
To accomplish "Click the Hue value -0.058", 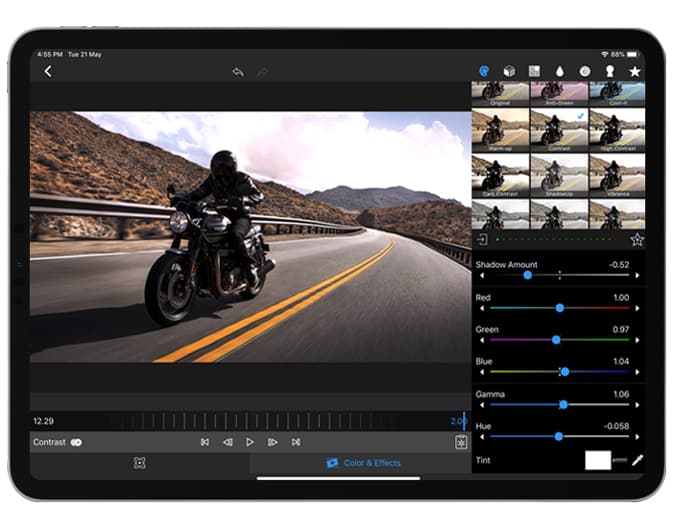I will pyautogui.click(x=616, y=426).
